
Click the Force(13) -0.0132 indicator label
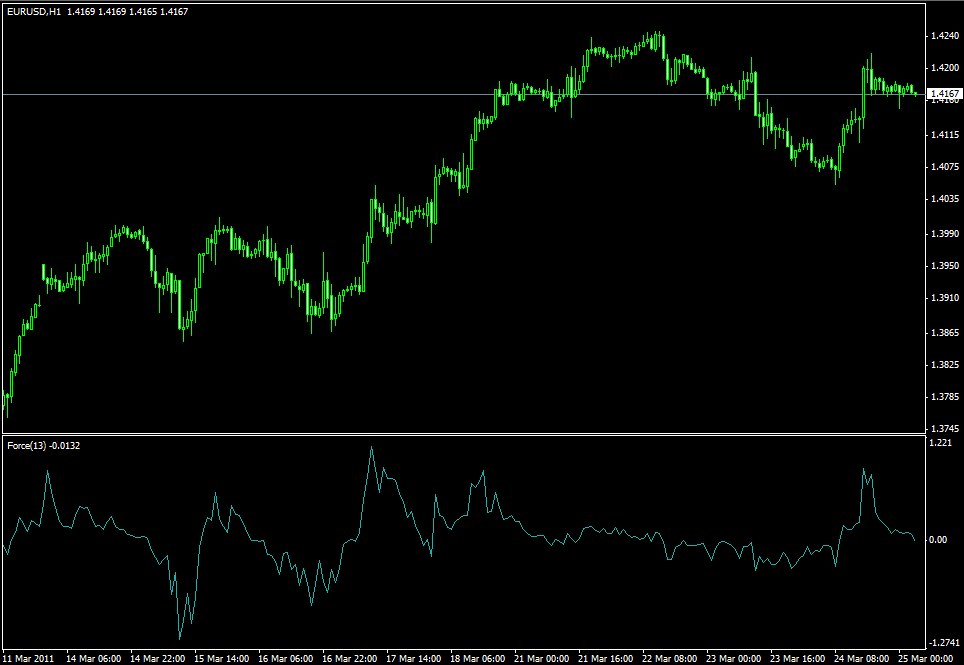[x=44, y=446]
